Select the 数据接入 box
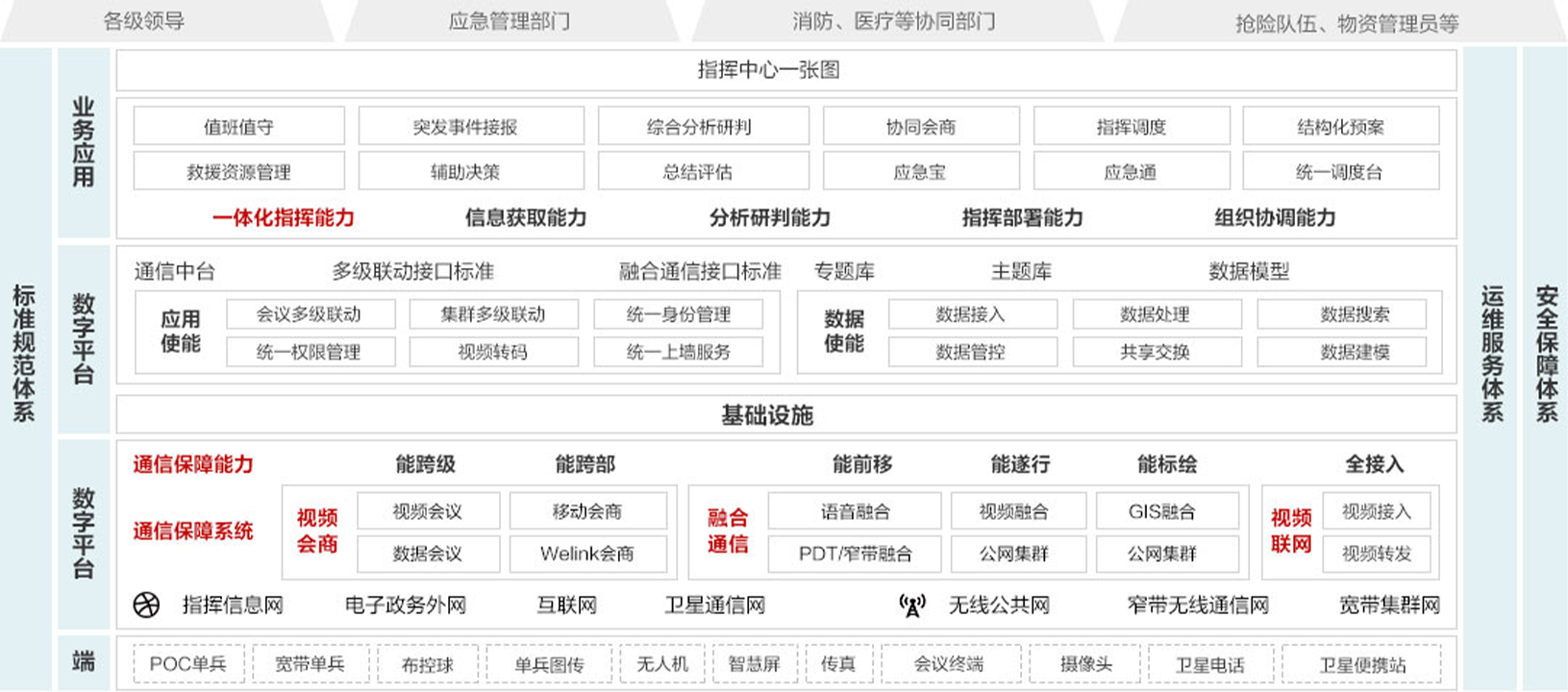This screenshot has width=1568, height=692. (973, 314)
